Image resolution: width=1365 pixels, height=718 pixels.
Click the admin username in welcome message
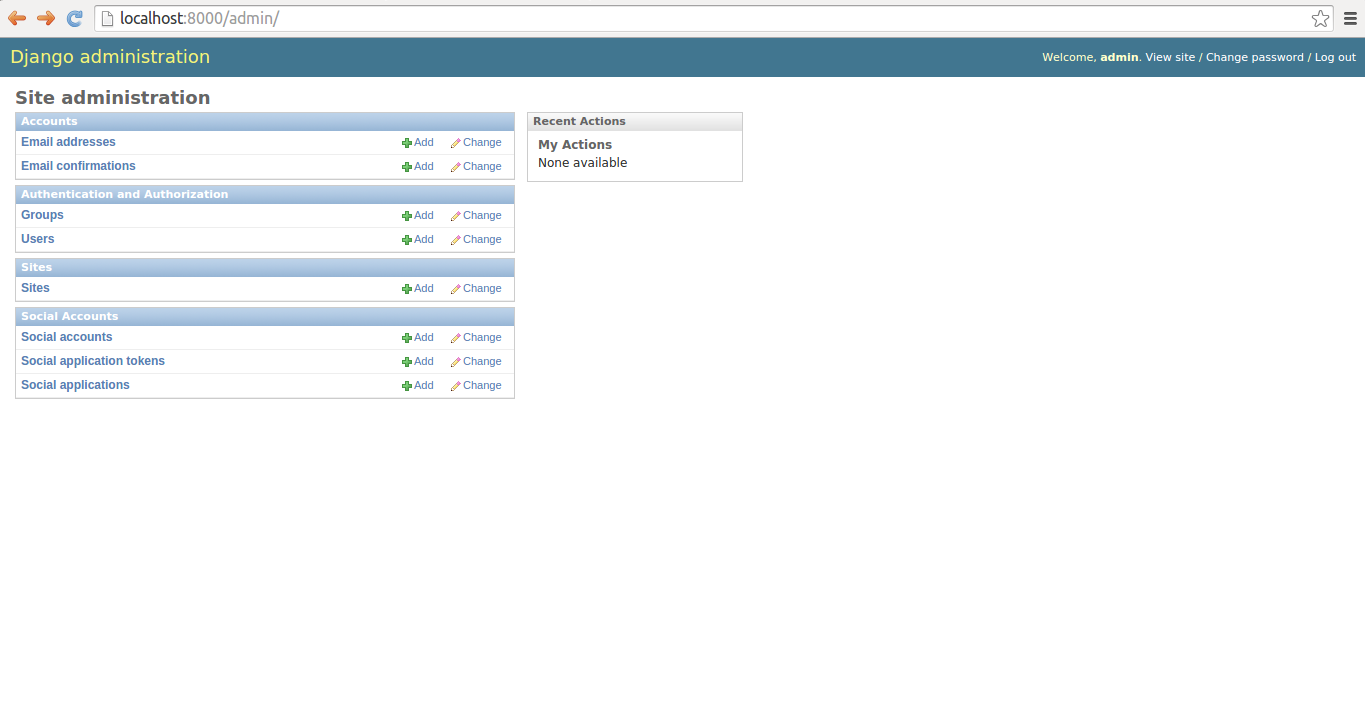click(1119, 57)
